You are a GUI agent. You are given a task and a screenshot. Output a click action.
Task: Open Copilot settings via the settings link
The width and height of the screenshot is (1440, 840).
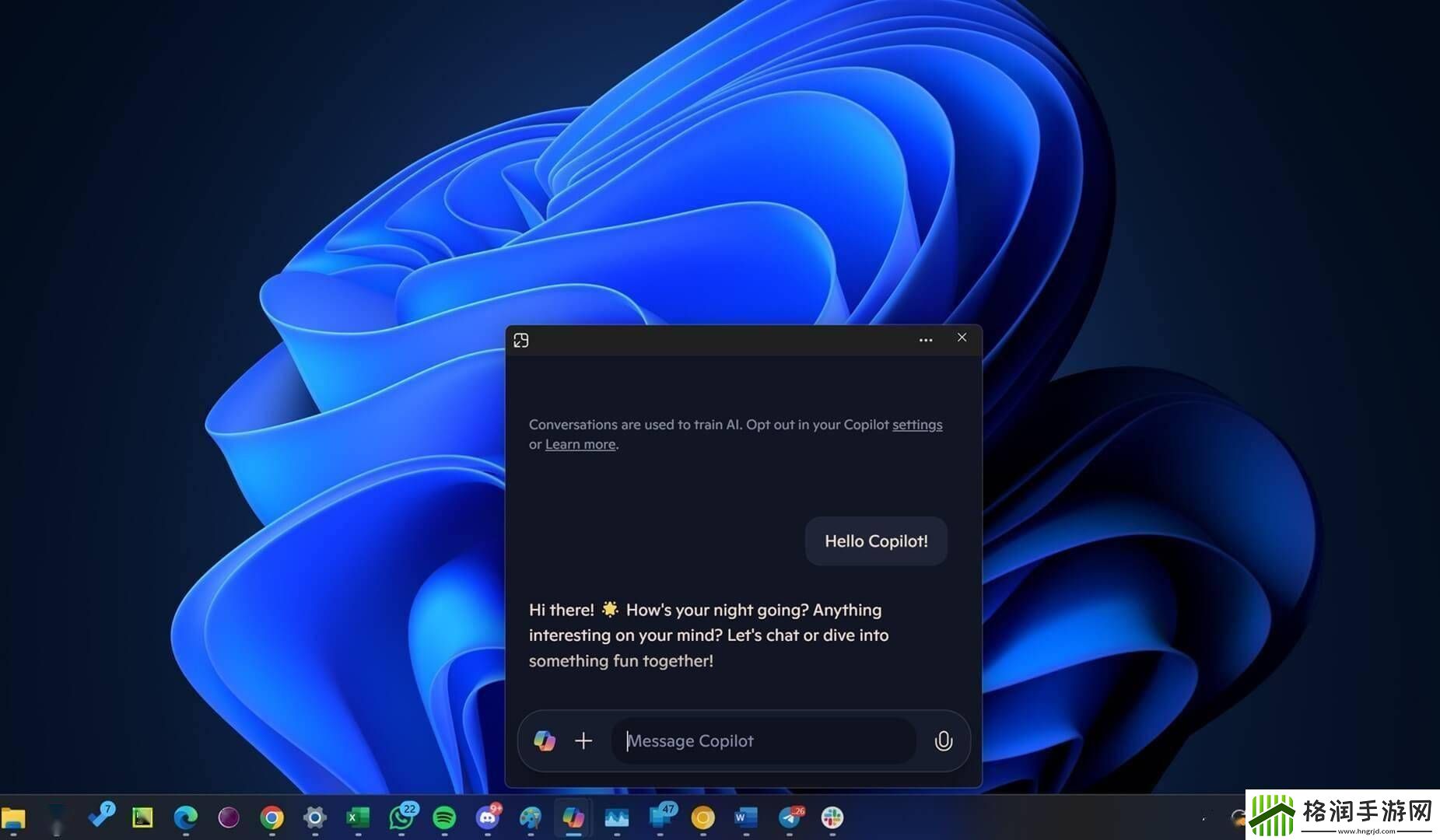point(916,425)
